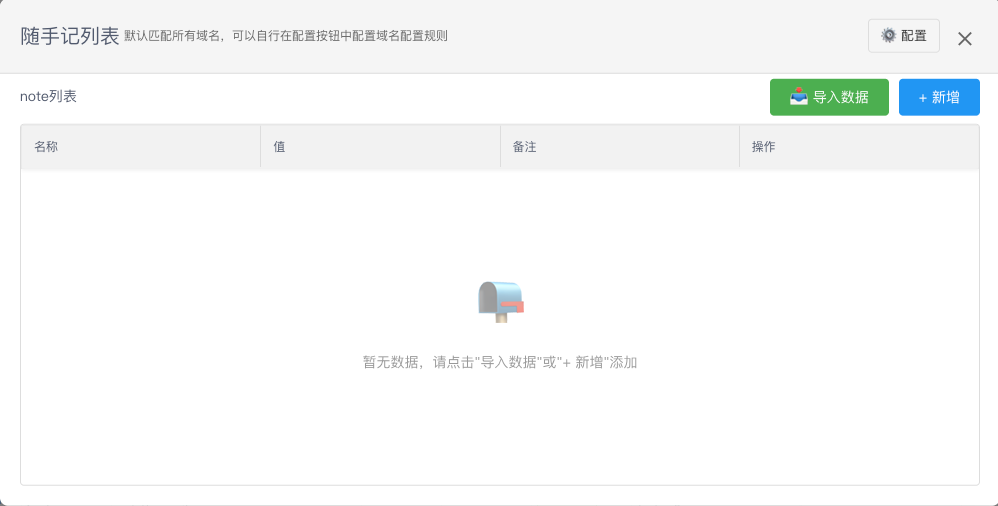This screenshot has height=506, width=998.
Task: Click the divider between 值 and 备注 headers
Action: pos(500,147)
